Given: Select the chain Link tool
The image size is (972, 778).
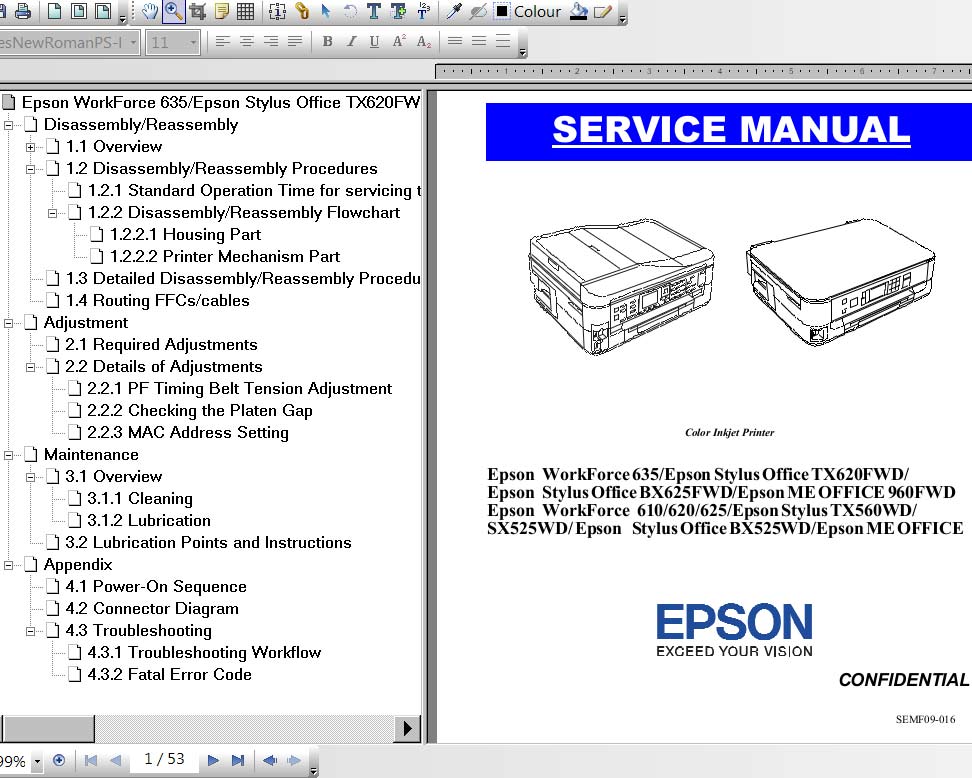Looking at the screenshot, I should tap(302, 11).
